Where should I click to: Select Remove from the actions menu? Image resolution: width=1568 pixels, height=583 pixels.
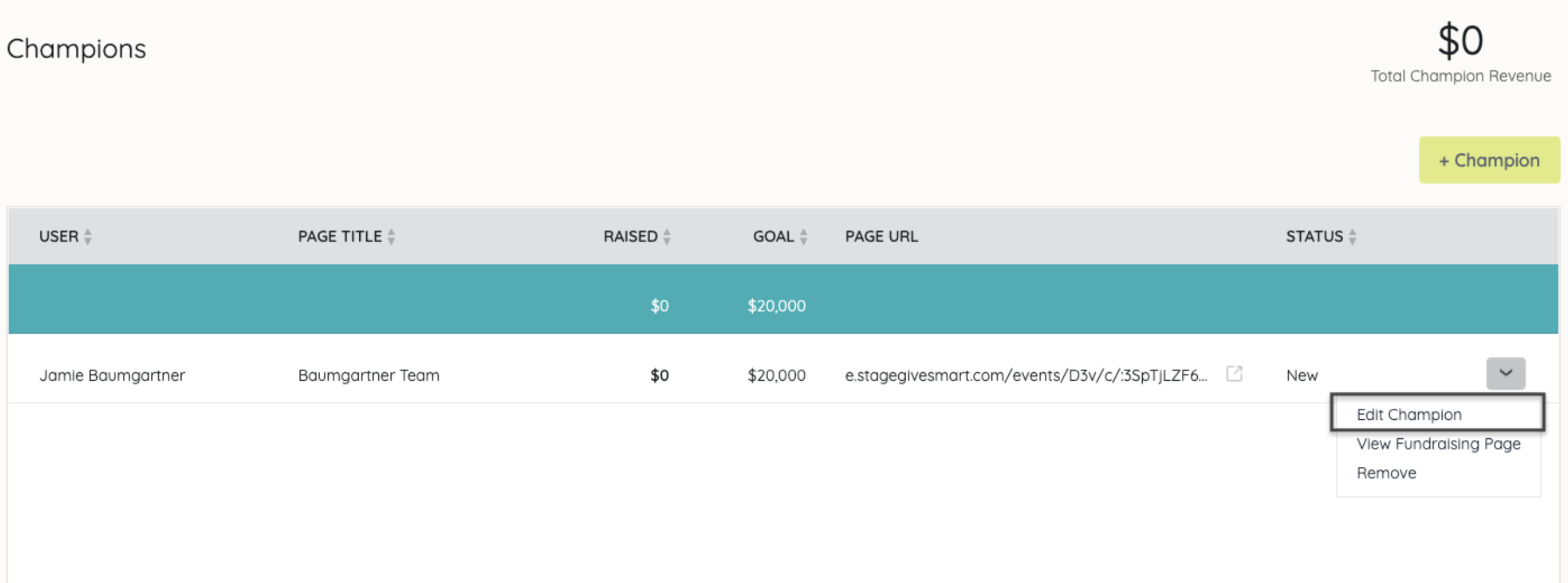pos(1386,473)
